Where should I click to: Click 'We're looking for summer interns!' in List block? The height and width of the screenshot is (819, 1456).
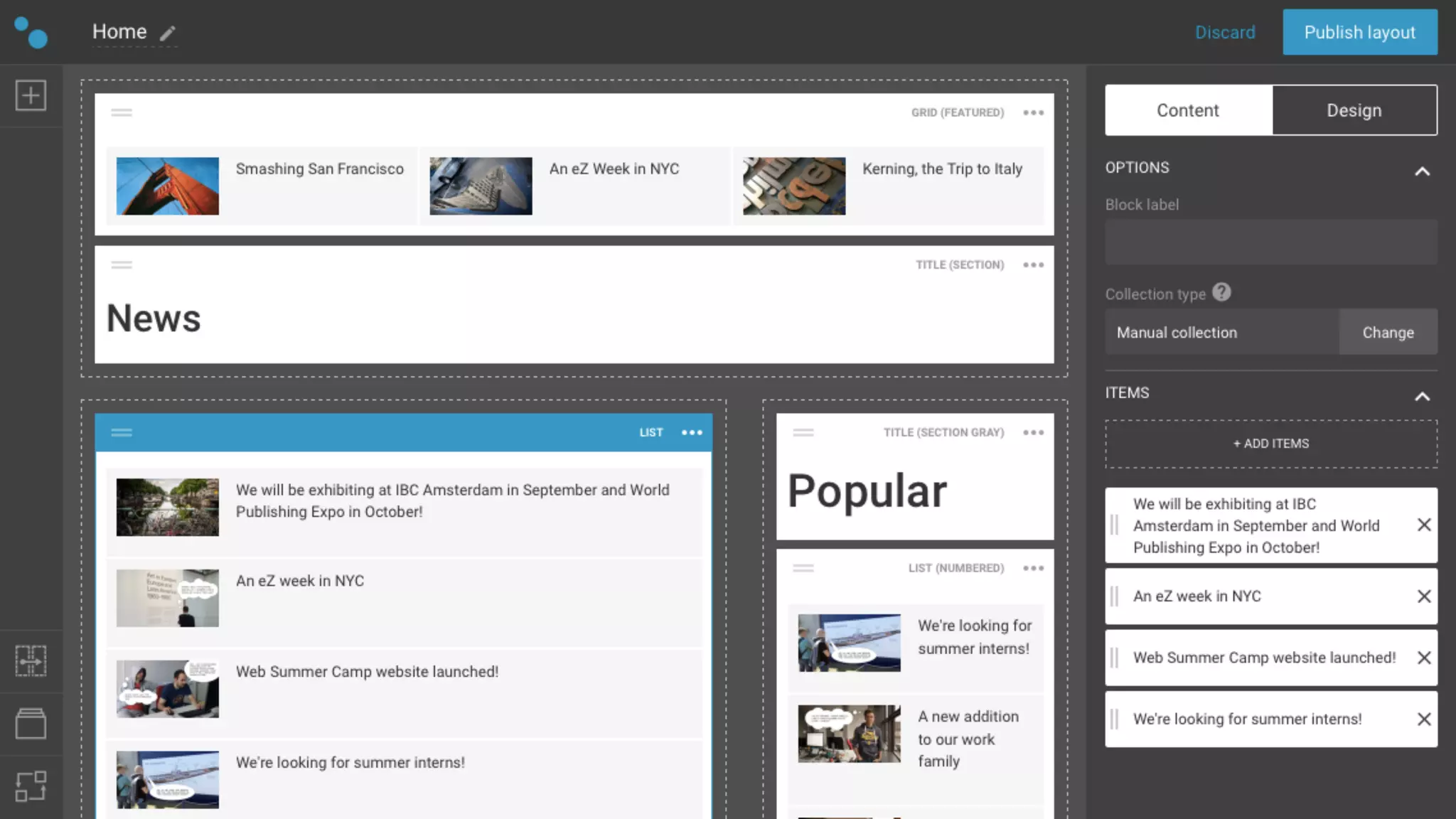[350, 763]
